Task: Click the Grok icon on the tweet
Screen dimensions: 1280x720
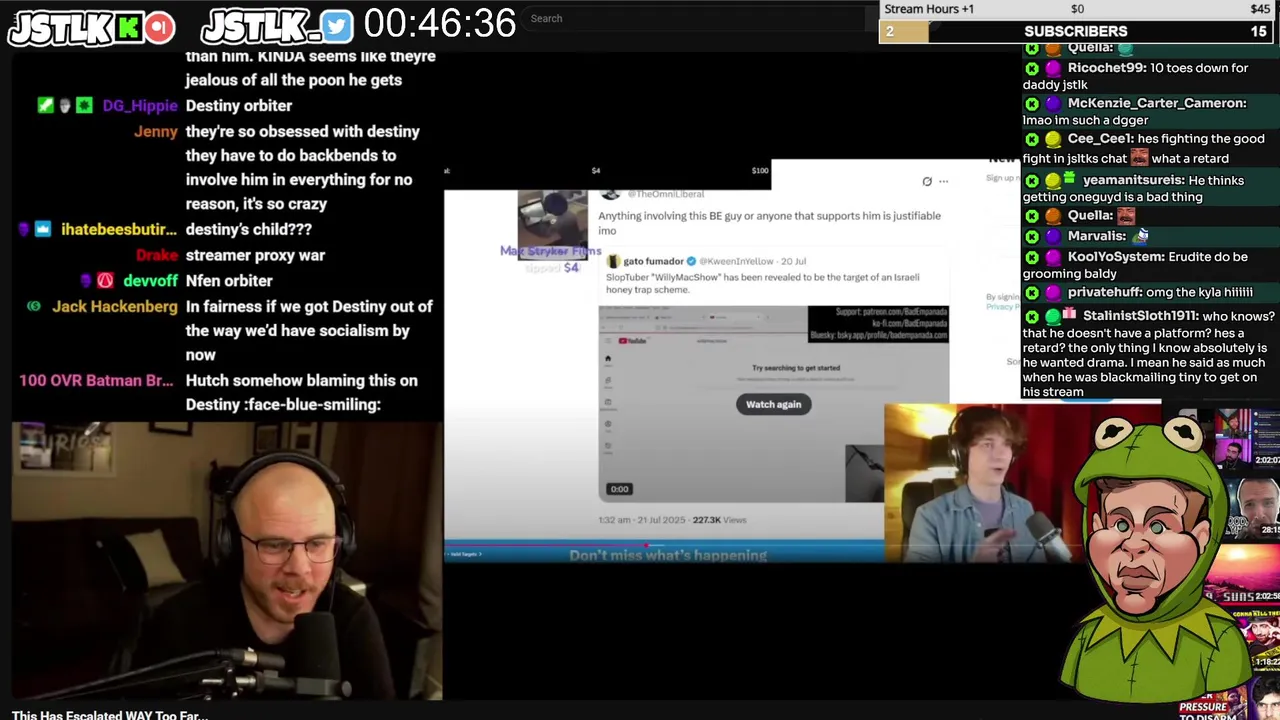Action: 927,182
